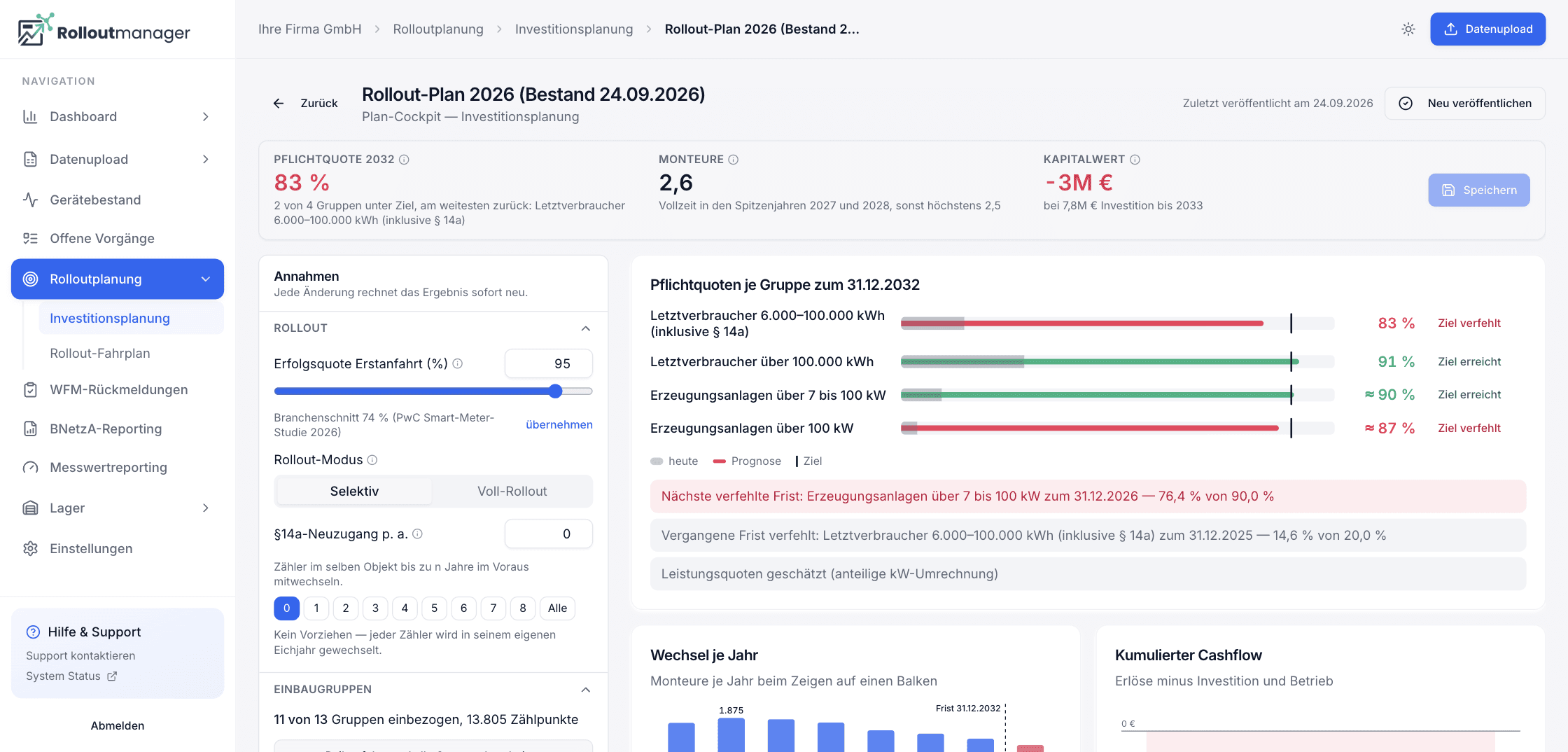Toggle the light/dark theme sun icon

[x=1408, y=29]
